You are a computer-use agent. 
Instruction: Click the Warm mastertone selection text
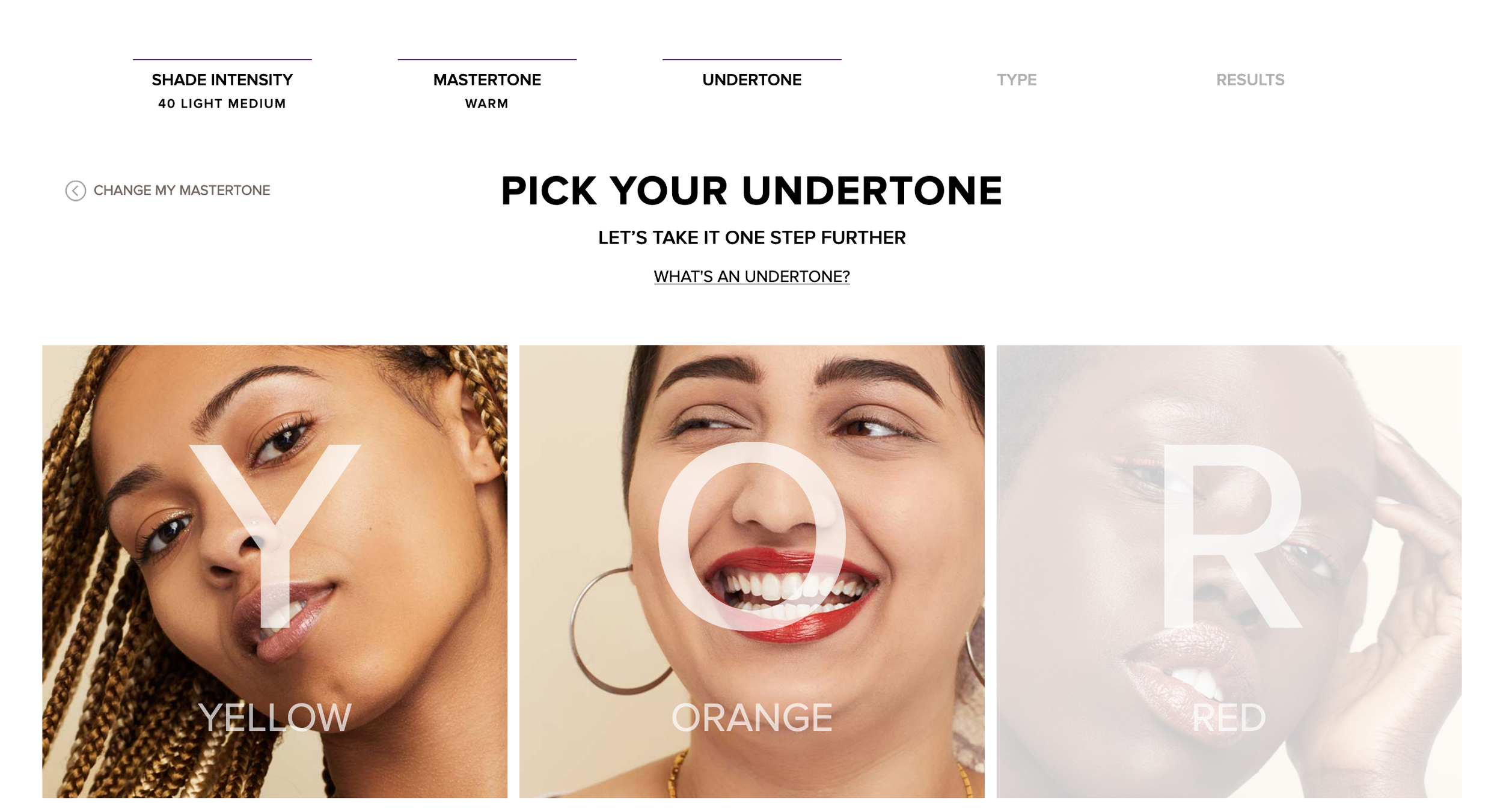click(x=487, y=103)
